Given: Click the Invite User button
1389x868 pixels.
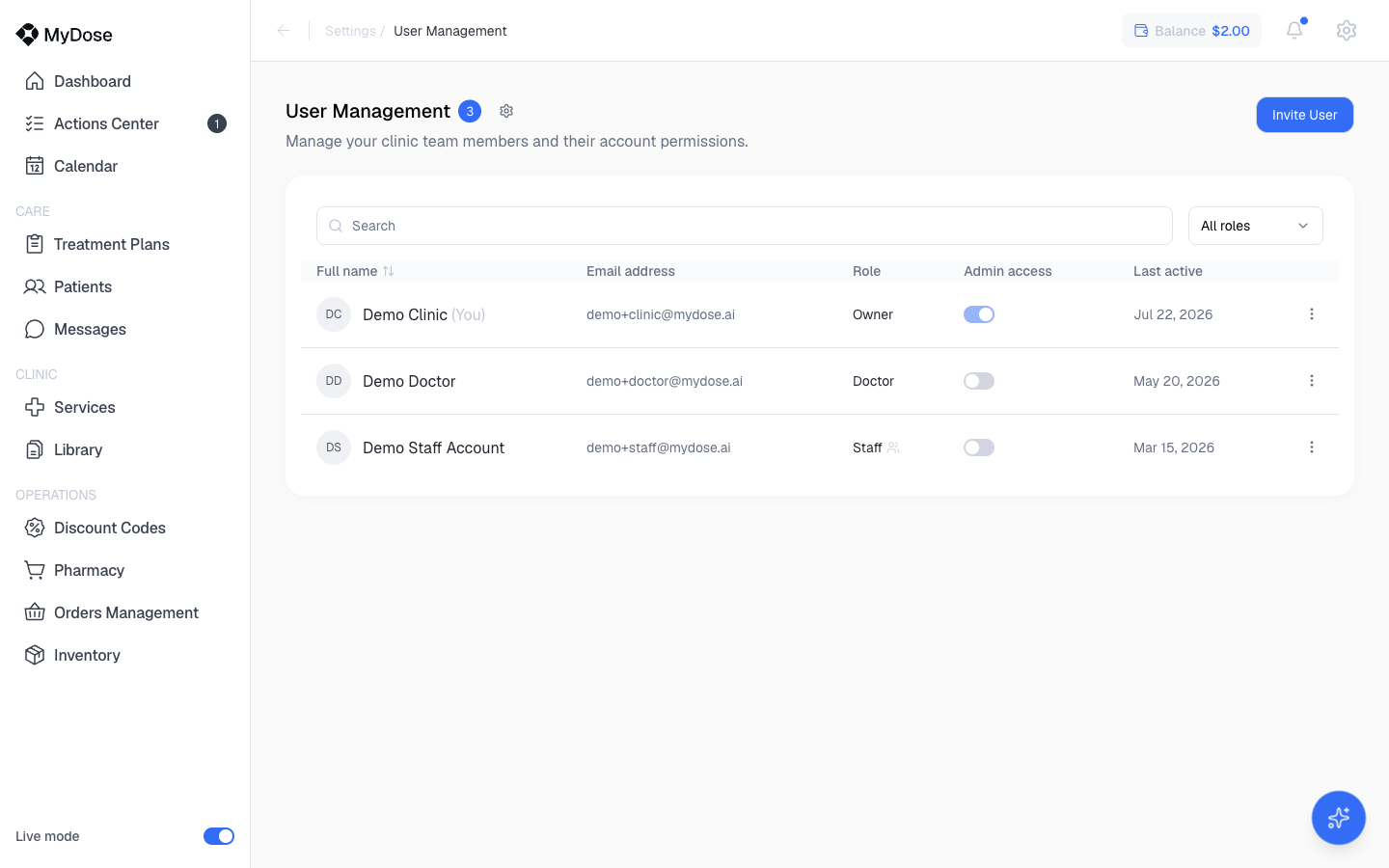Looking at the screenshot, I should (1304, 115).
